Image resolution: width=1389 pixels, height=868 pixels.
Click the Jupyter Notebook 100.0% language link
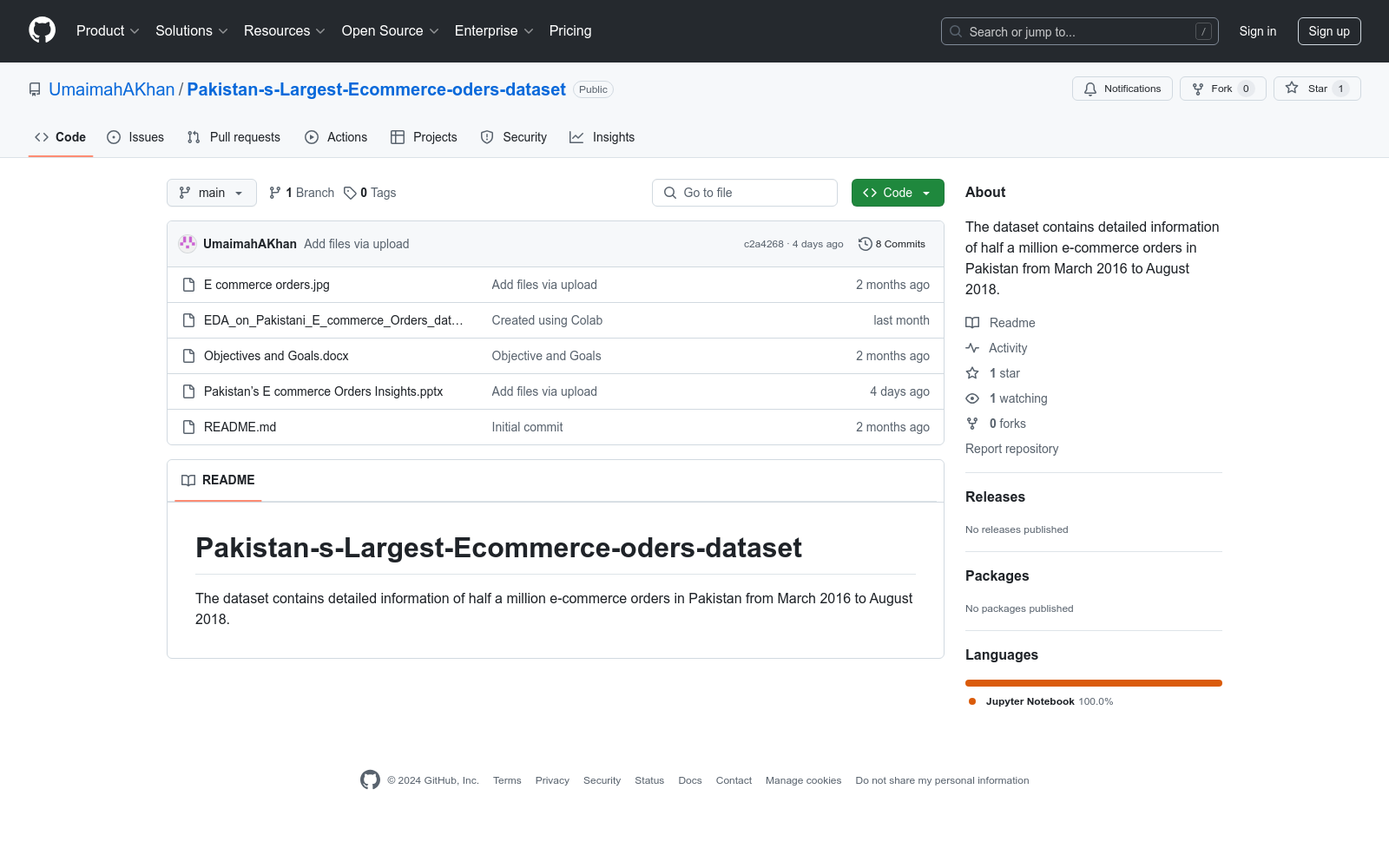(1040, 701)
